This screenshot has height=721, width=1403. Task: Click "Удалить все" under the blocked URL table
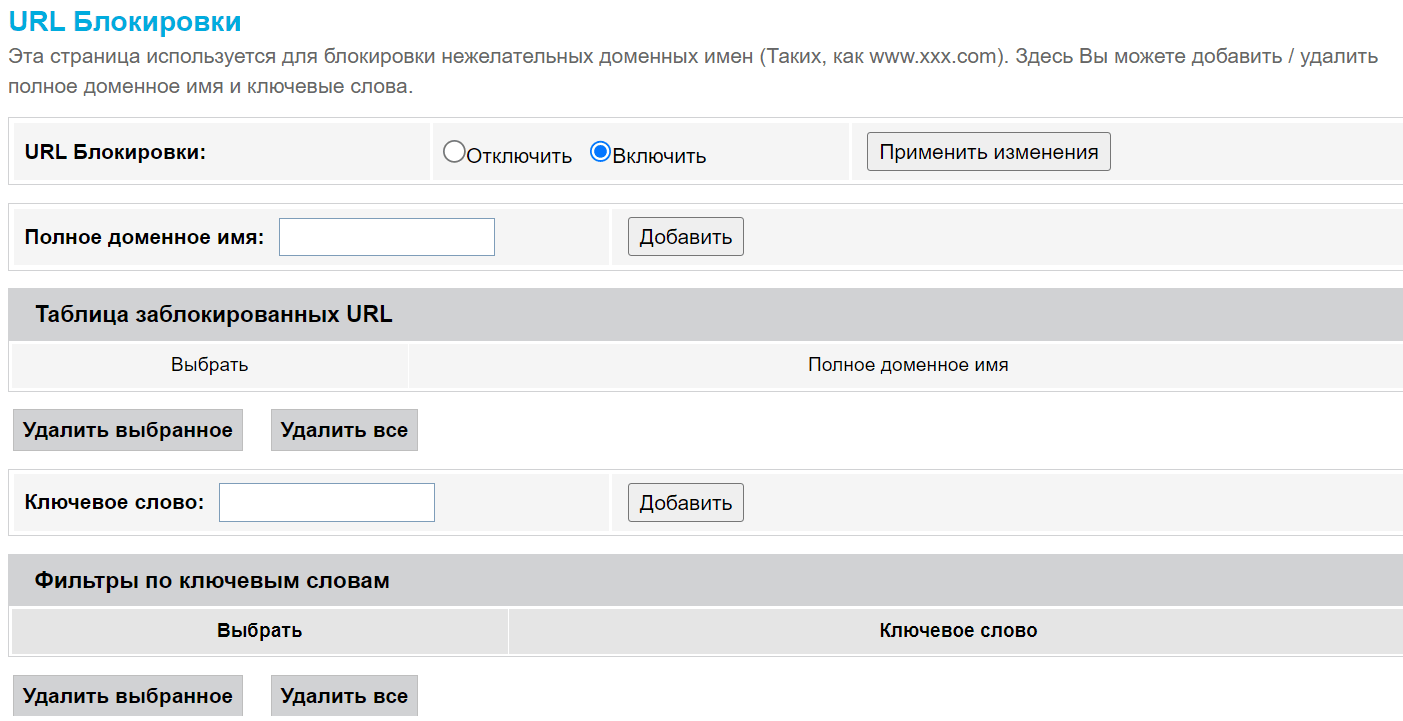pos(344,430)
